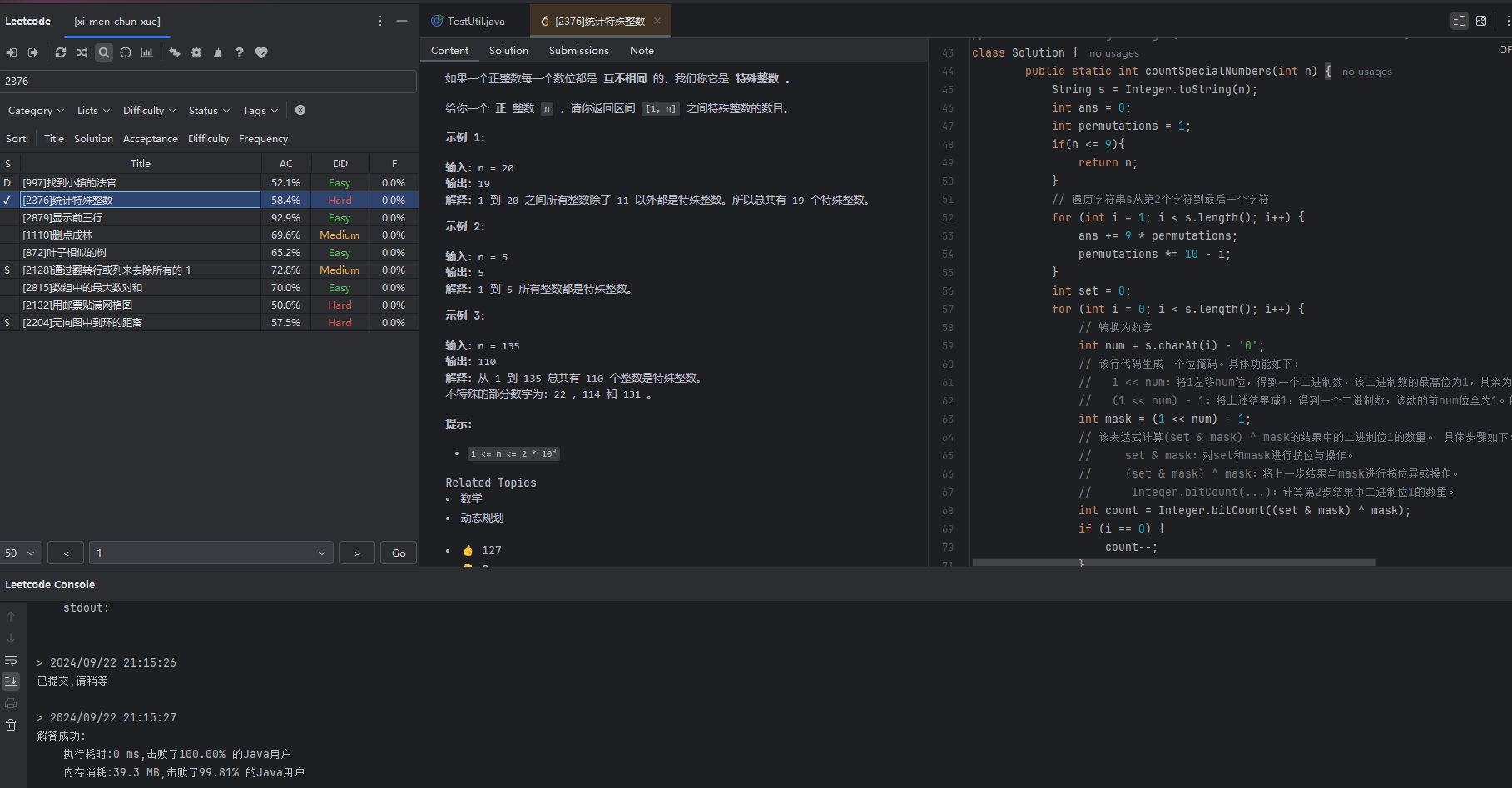Click the Go button
The height and width of the screenshot is (788, 1512).
click(x=399, y=553)
